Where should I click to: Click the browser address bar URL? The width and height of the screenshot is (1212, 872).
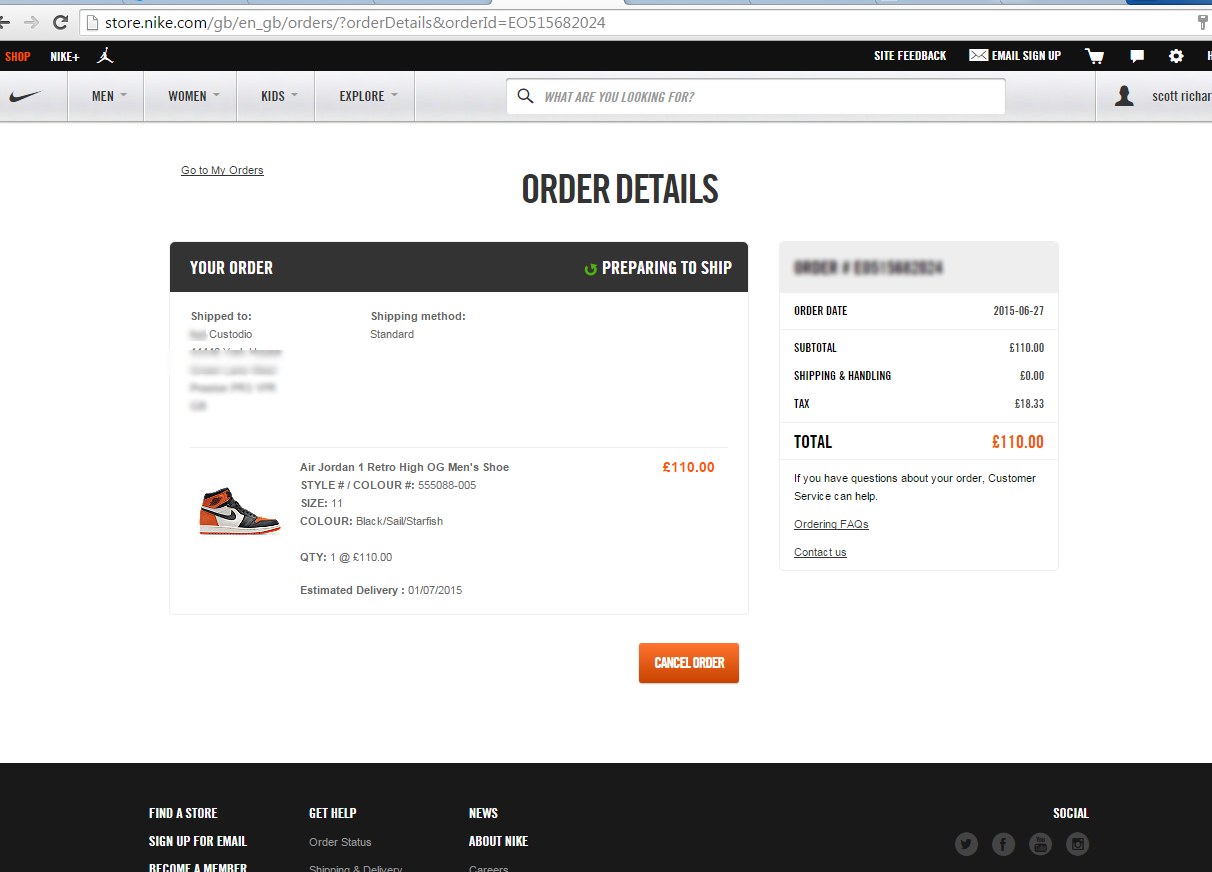(355, 22)
